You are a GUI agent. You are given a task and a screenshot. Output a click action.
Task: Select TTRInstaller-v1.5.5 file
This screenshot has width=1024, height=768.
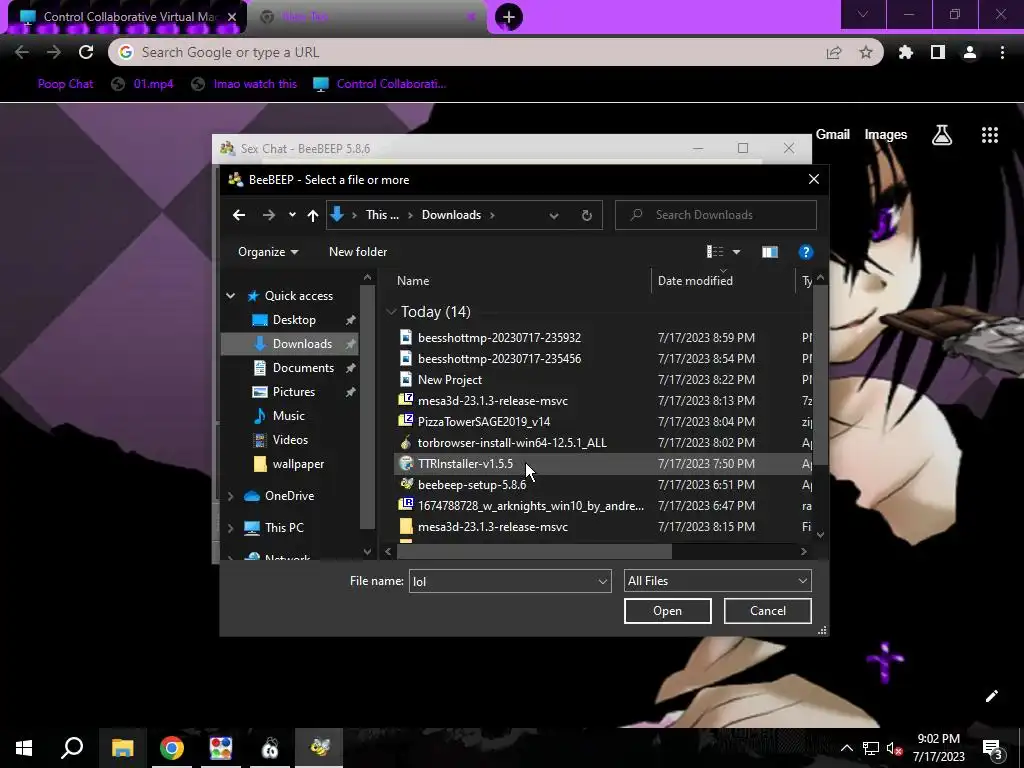(x=465, y=464)
